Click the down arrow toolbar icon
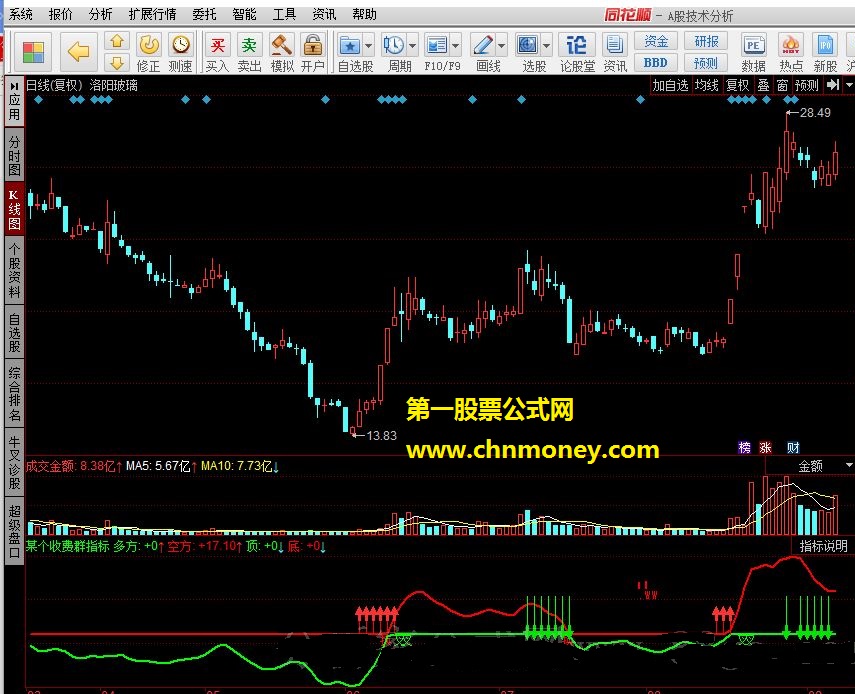Viewport: 855px width, 694px height. click(117, 63)
